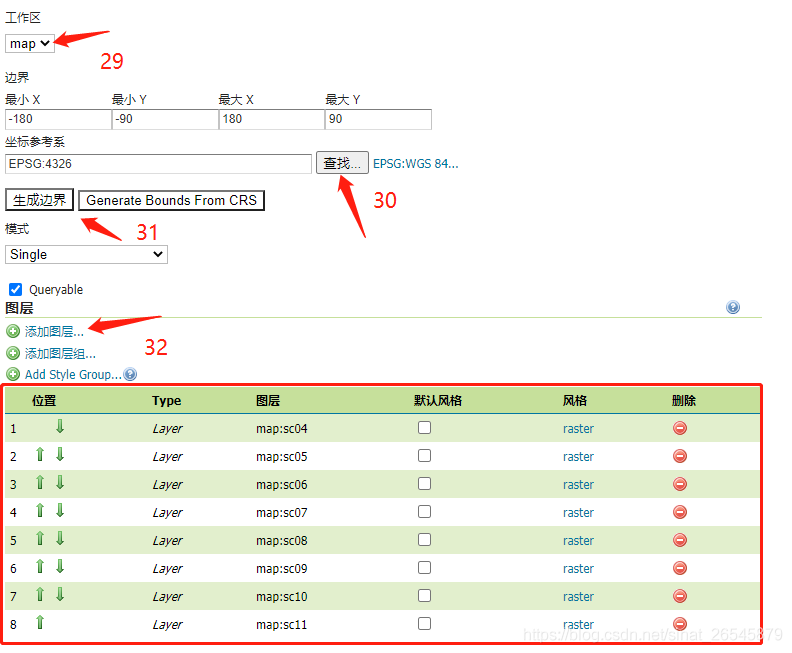
Task: Delete the map:sc07 layer
Action: pos(680,512)
